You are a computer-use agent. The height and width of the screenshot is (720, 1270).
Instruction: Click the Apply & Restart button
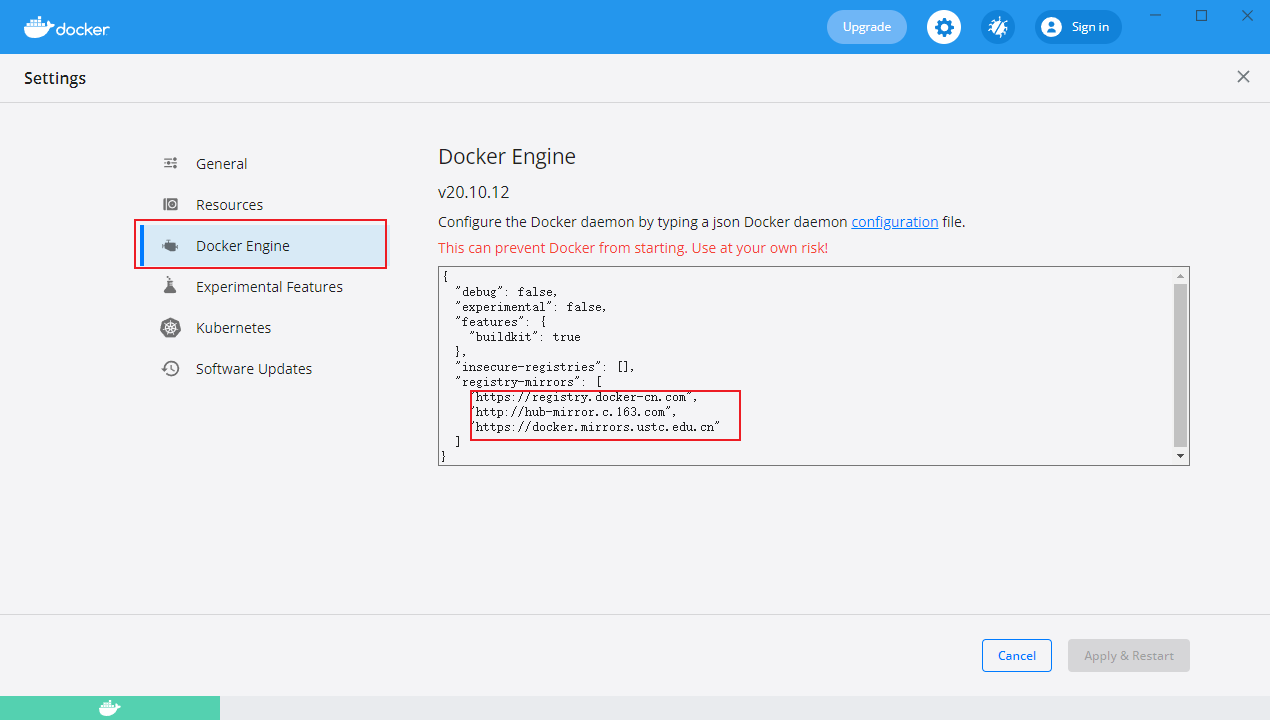[1129, 655]
